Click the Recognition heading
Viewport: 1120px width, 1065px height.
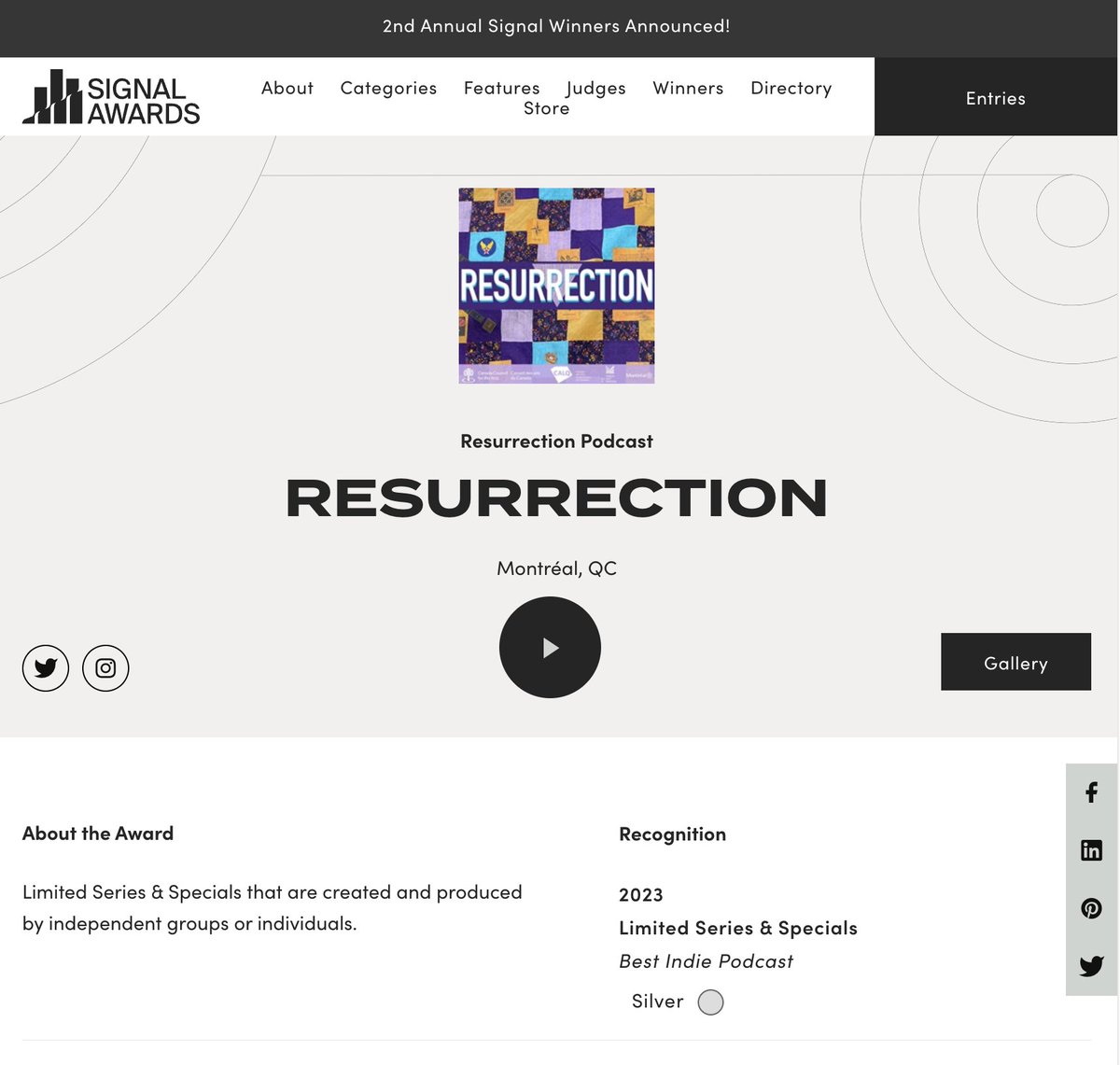pos(672,834)
